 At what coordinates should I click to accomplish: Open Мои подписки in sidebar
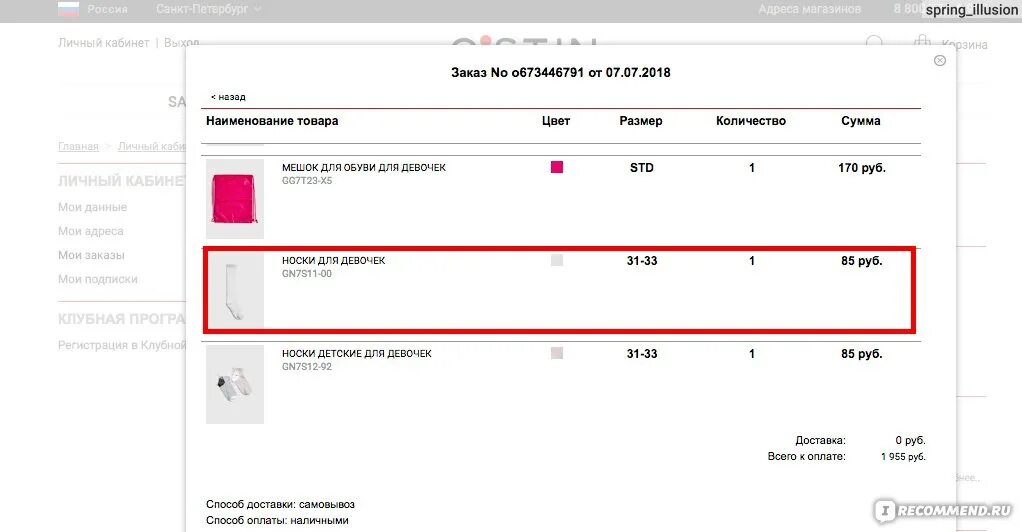98,279
